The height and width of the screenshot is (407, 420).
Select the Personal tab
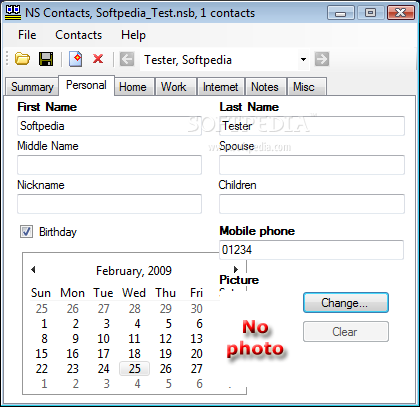pyautogui.click(x=86, y=85)
